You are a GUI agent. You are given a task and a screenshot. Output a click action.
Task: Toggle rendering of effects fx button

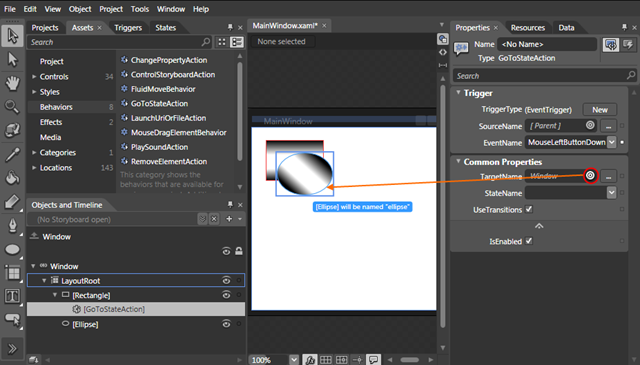309,360
